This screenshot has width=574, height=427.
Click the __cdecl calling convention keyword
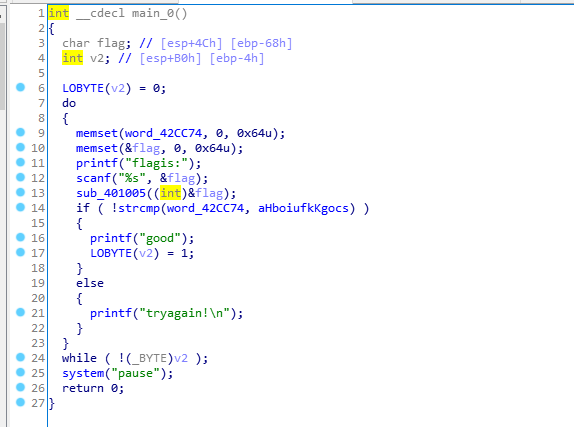(100, 14)
